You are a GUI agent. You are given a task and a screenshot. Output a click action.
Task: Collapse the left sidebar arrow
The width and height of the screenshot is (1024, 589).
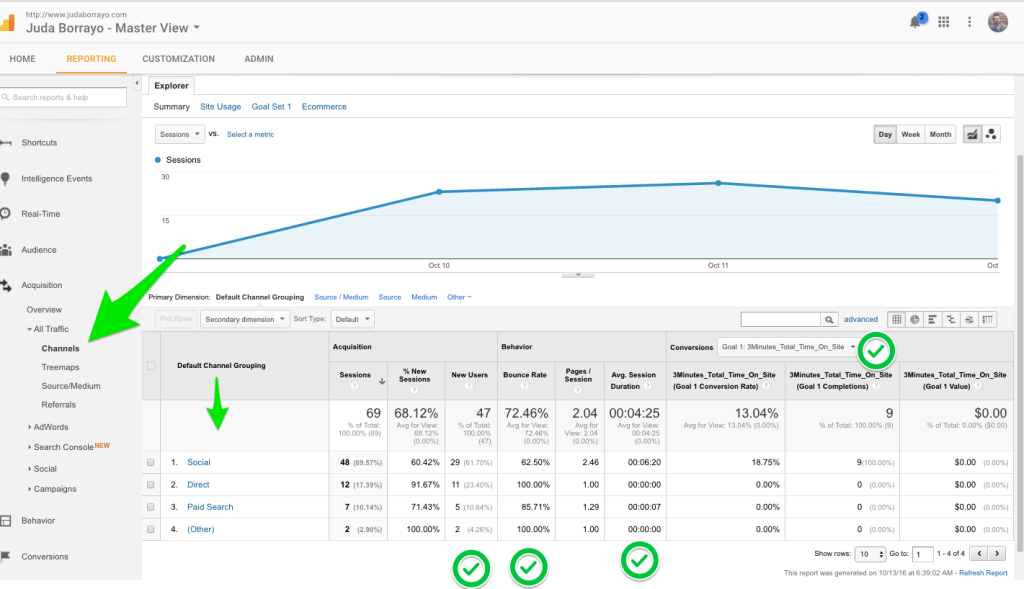click(x=136, y=83)
